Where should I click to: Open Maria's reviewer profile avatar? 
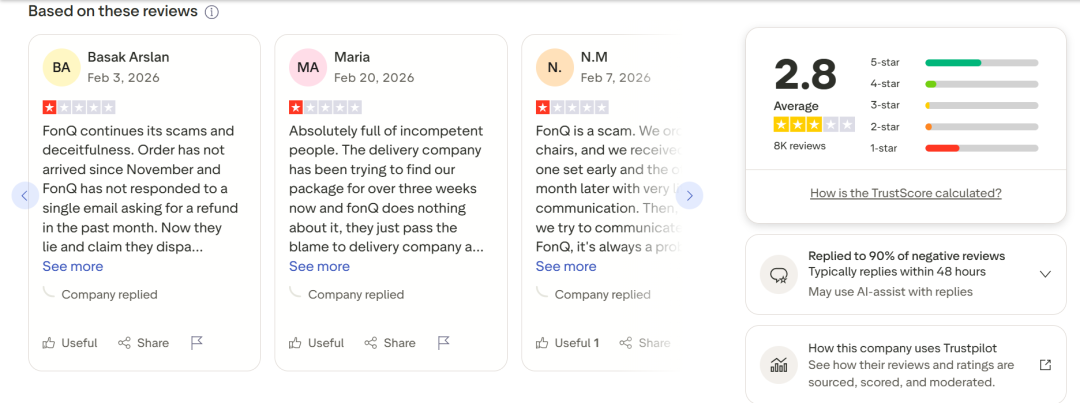click(308, 67)
